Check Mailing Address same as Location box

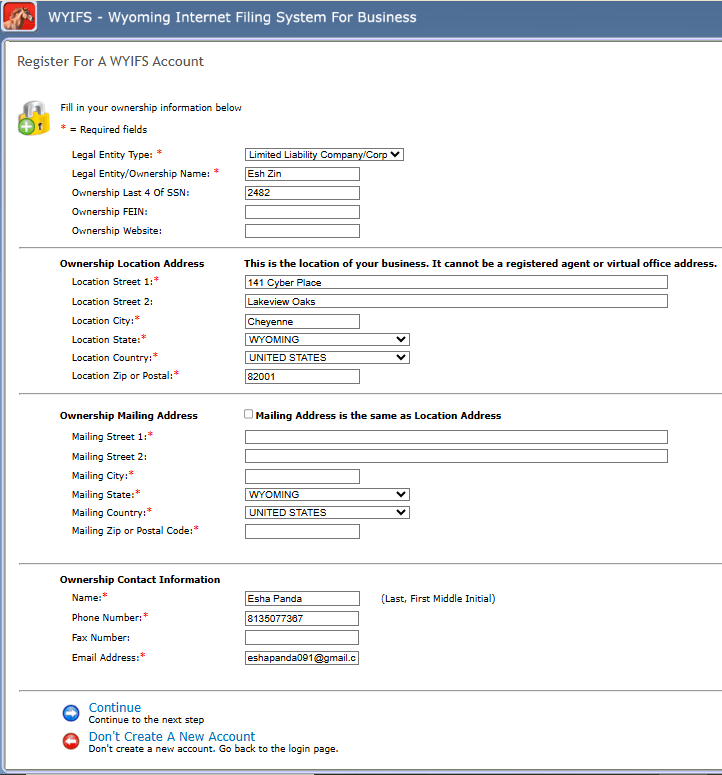(249, 414)
